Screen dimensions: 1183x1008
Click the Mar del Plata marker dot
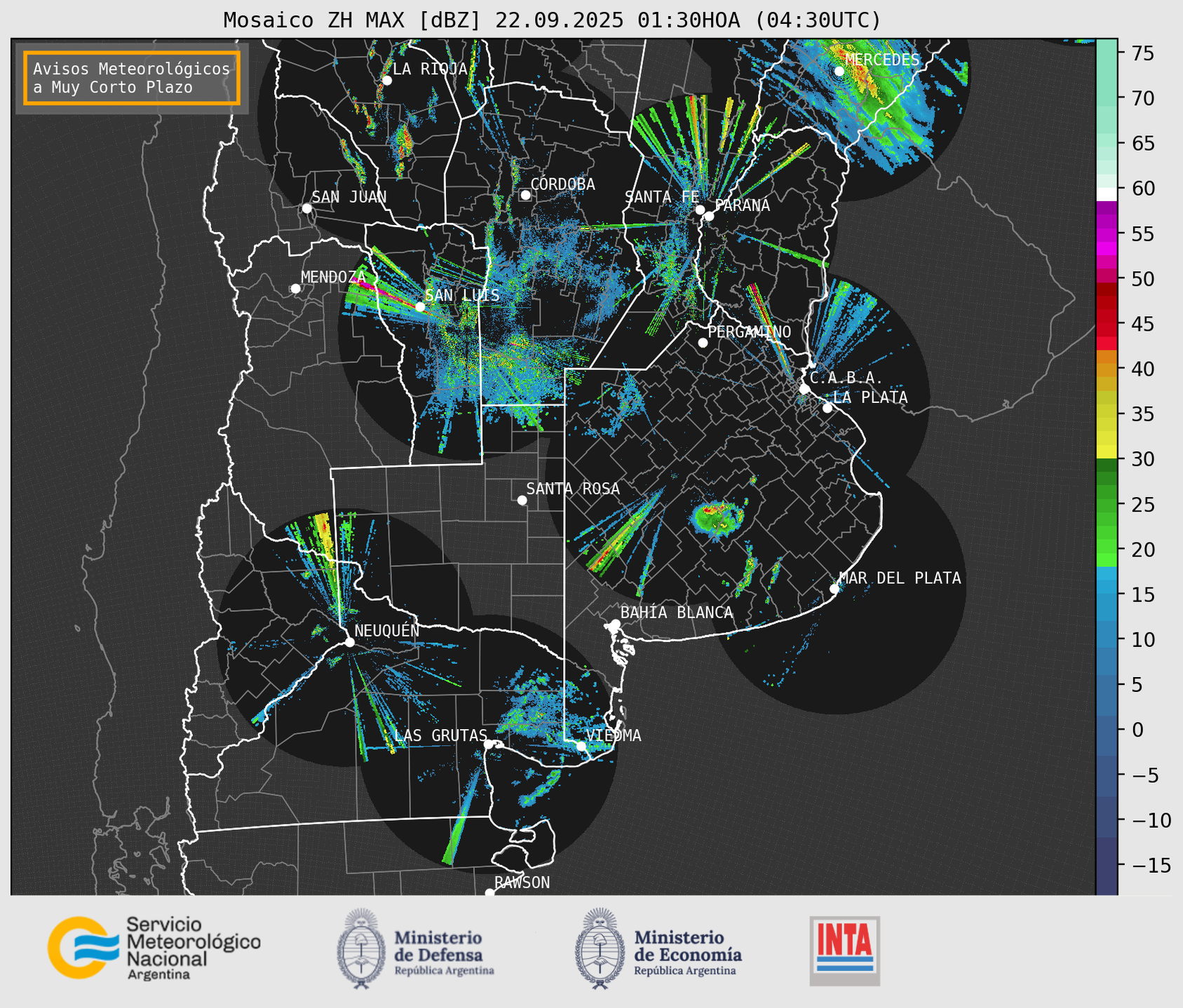[x=834, y=589]
